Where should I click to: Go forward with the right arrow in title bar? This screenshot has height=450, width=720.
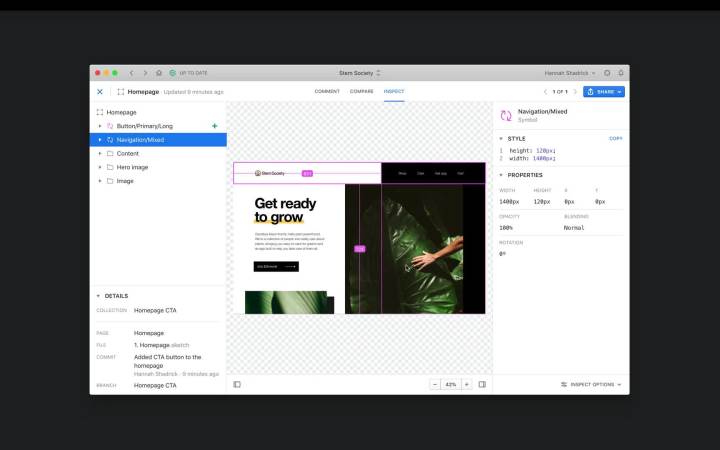[x=145, y=73]
